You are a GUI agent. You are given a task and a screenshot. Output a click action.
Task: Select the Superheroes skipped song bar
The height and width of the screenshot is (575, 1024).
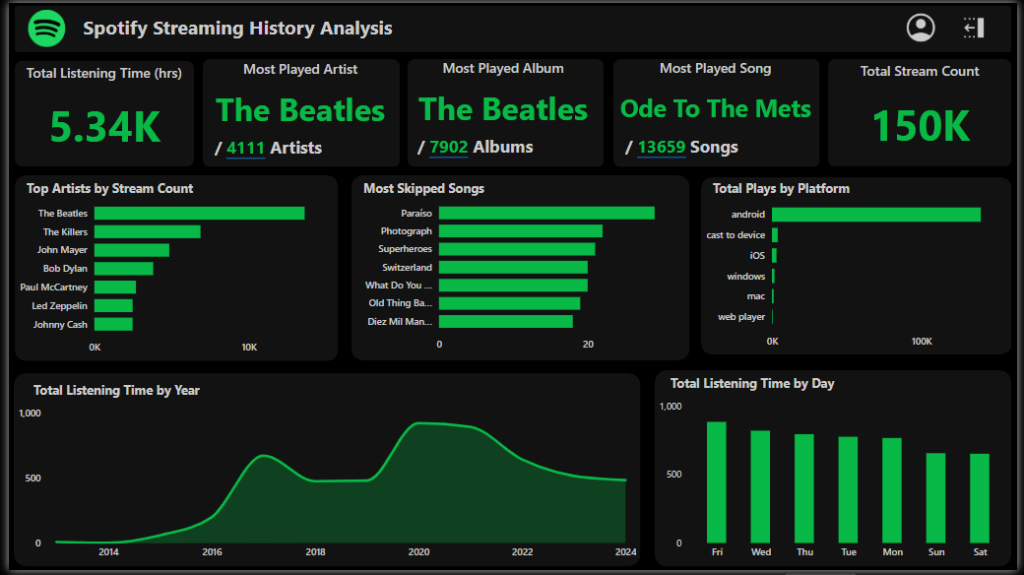point(517,249)
